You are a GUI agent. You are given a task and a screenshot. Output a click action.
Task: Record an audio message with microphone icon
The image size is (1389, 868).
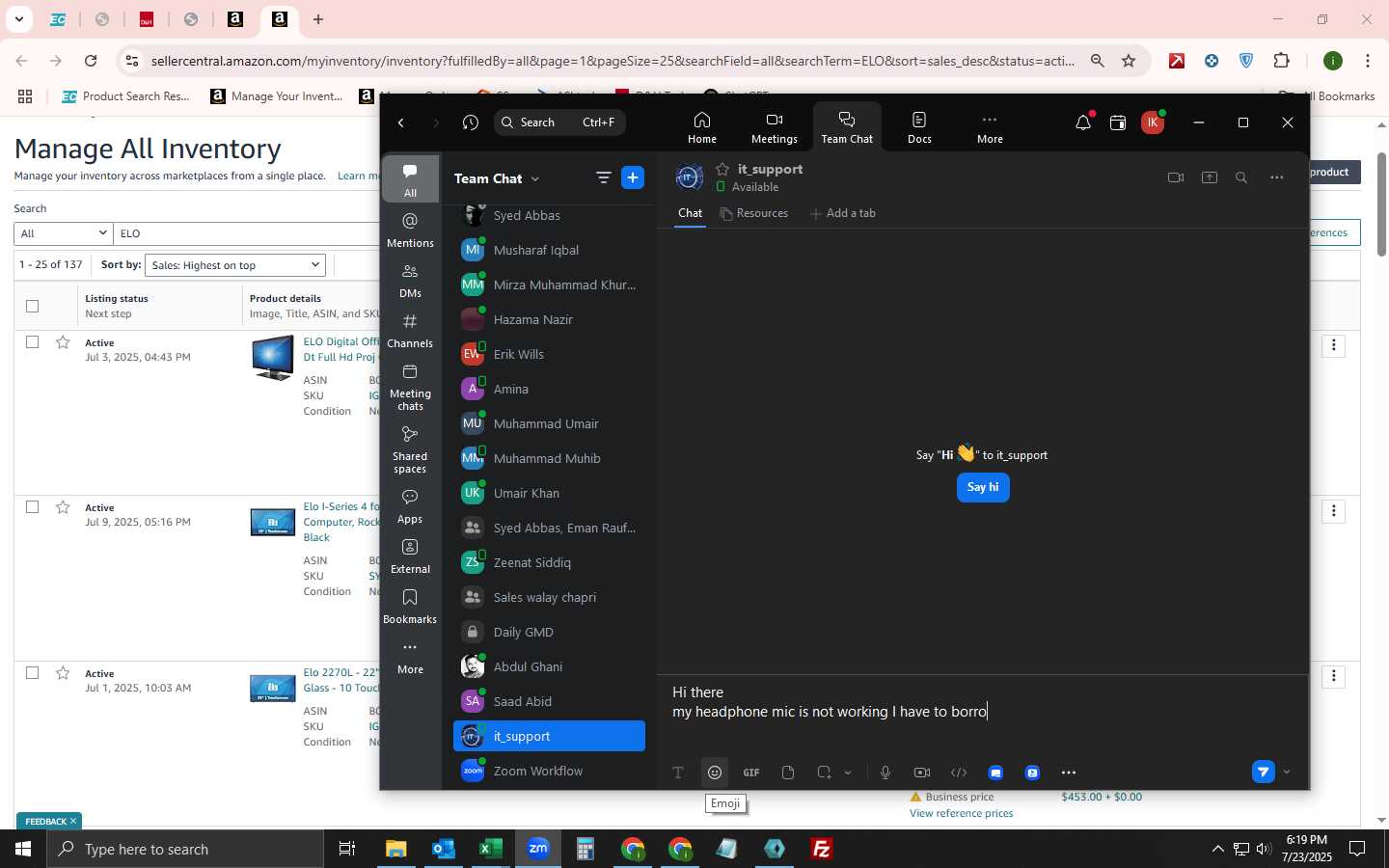[x=885, y=772]
